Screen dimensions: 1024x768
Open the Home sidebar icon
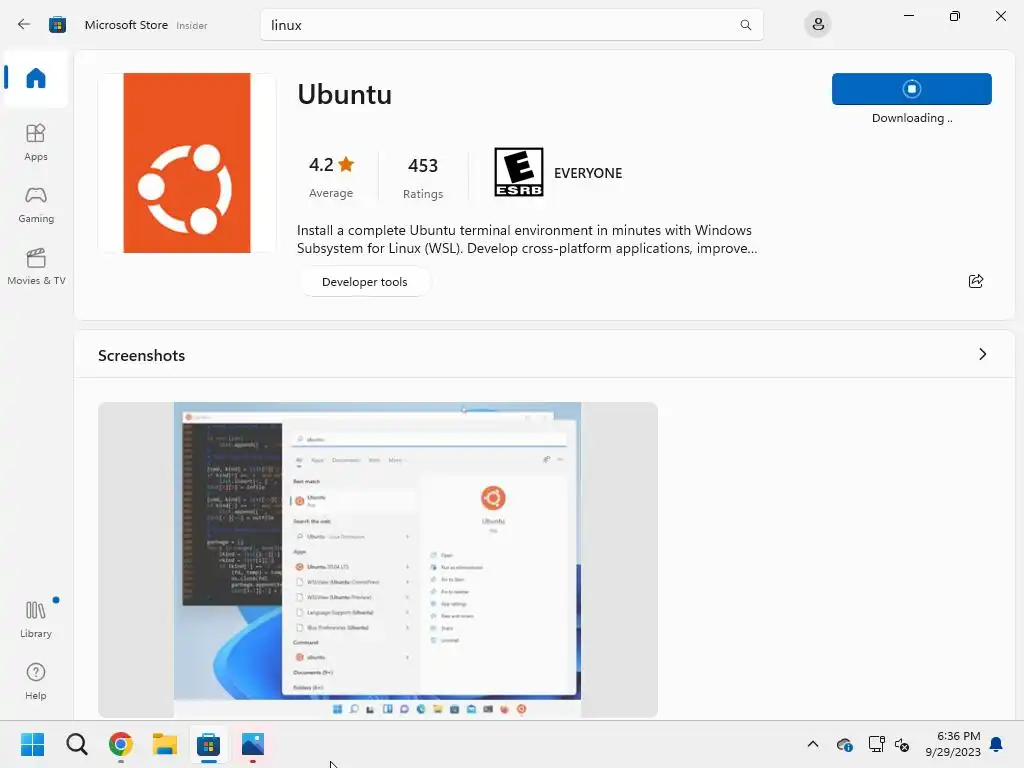36,78
